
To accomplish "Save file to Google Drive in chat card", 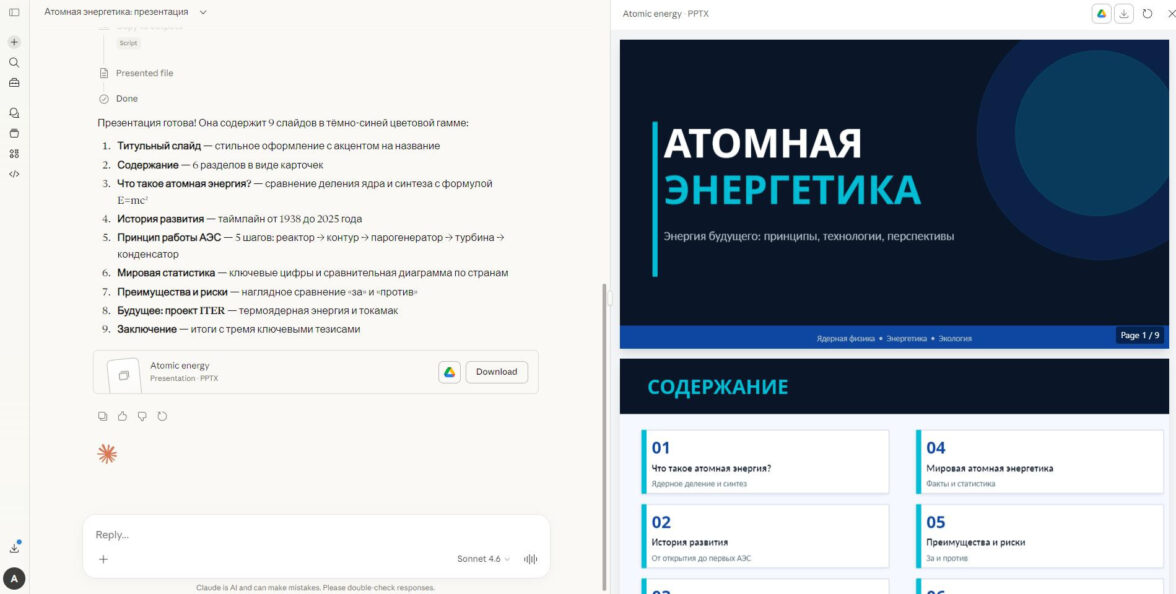I will (449, 372).
